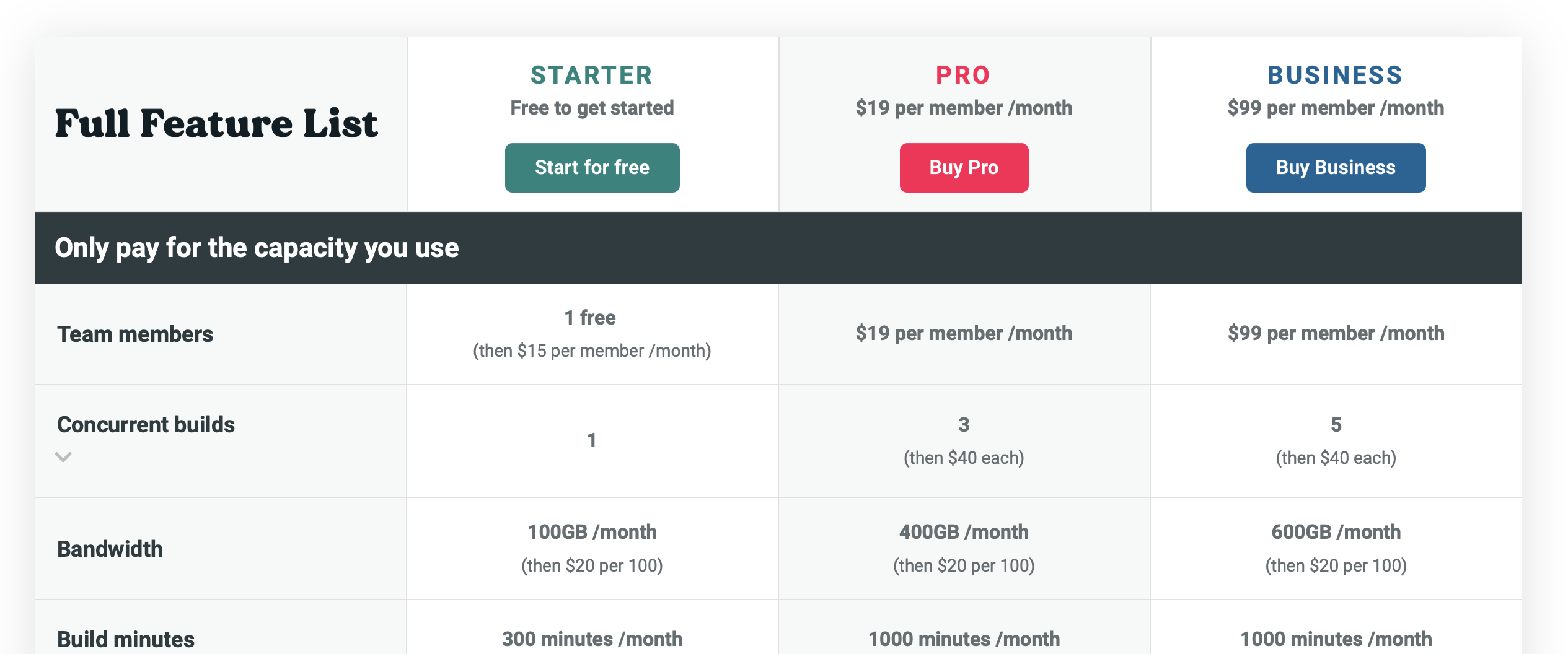Select Starter's 1 free team member cell

click(591, 334)
